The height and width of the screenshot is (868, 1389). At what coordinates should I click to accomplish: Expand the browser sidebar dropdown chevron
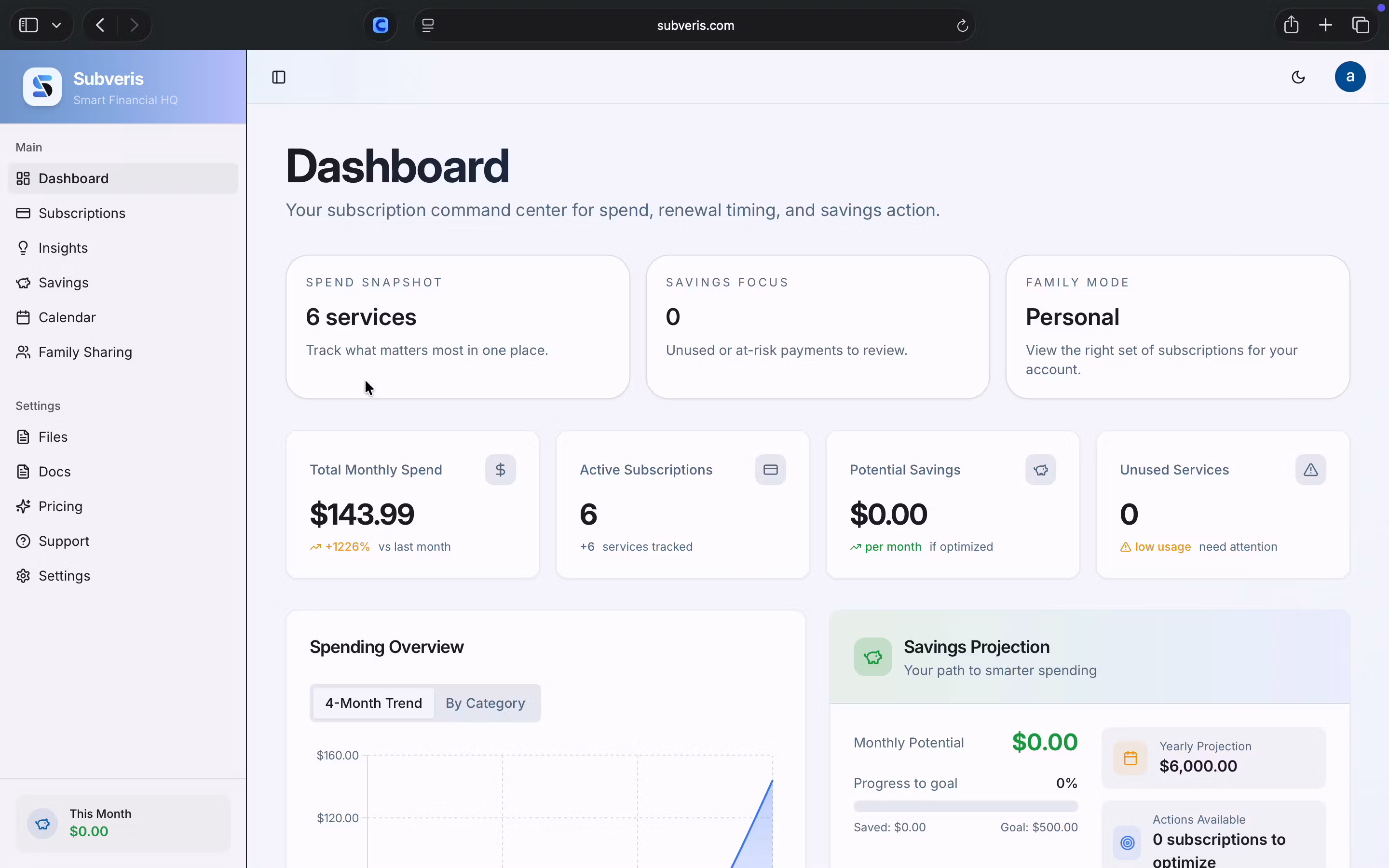[56, 25]
